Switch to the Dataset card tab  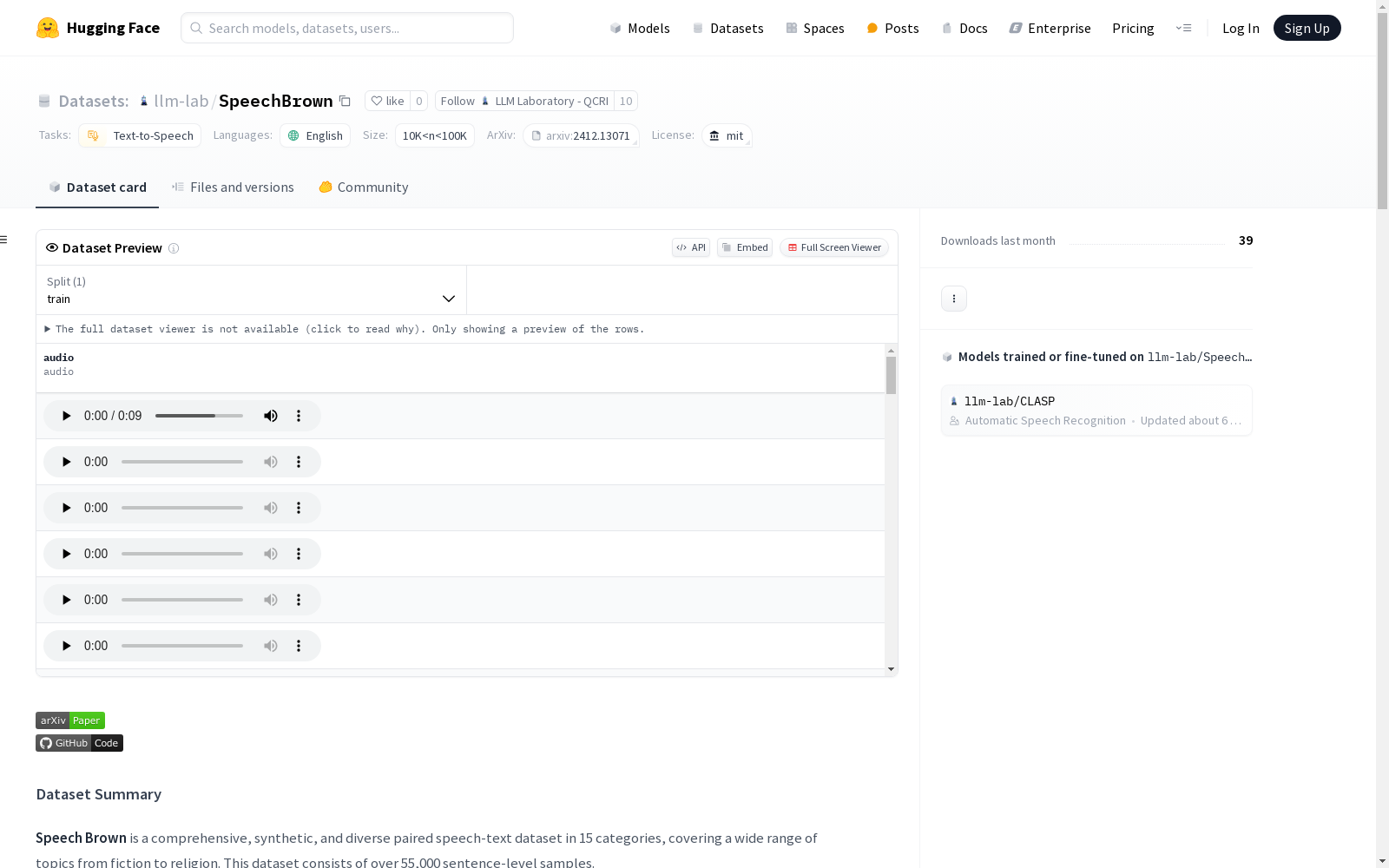pyautogui.click(x=97, y=187)
